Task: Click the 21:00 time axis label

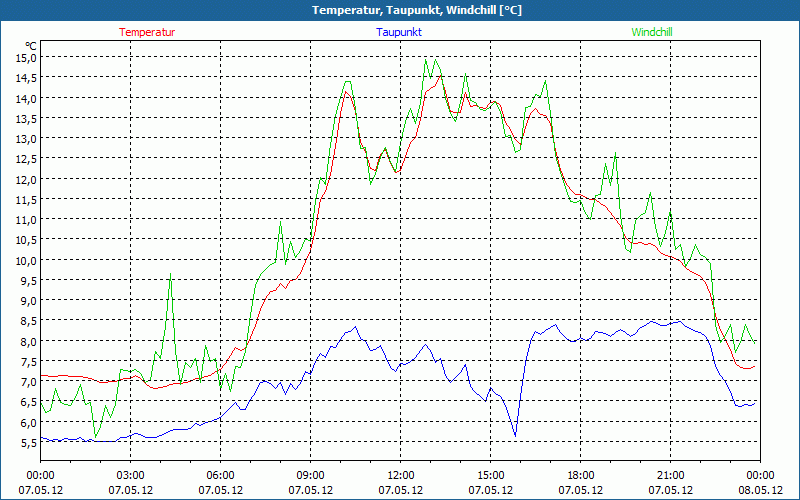Action: point(670,476)
